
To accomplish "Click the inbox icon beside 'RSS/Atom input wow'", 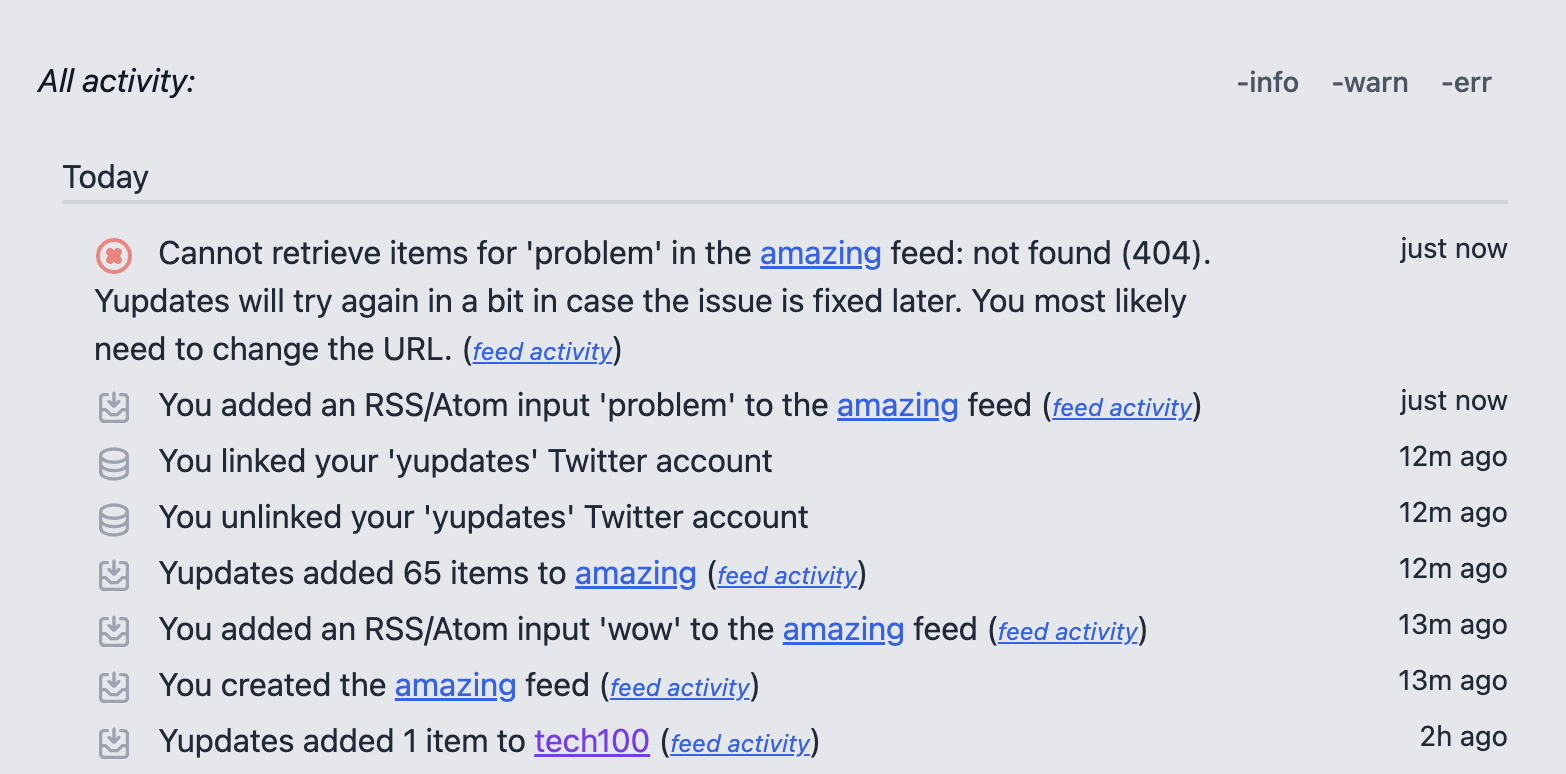I will pyautogui.click(x=114, y=631).
